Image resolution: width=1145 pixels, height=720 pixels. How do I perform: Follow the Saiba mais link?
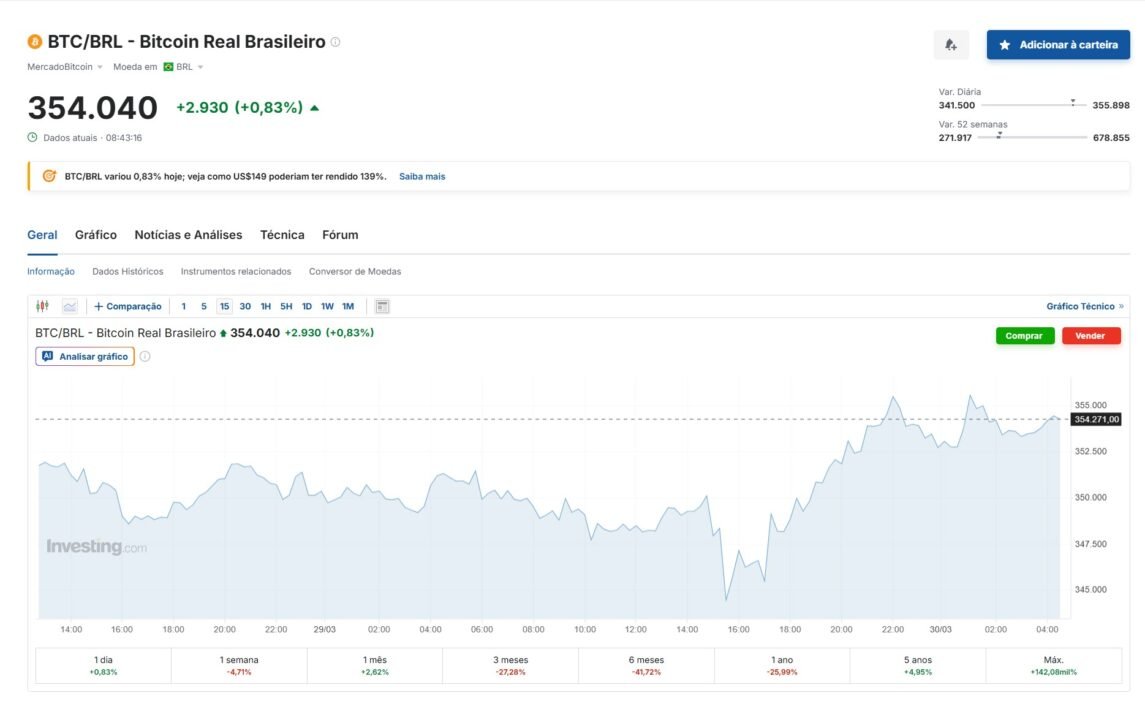point(422,176)
